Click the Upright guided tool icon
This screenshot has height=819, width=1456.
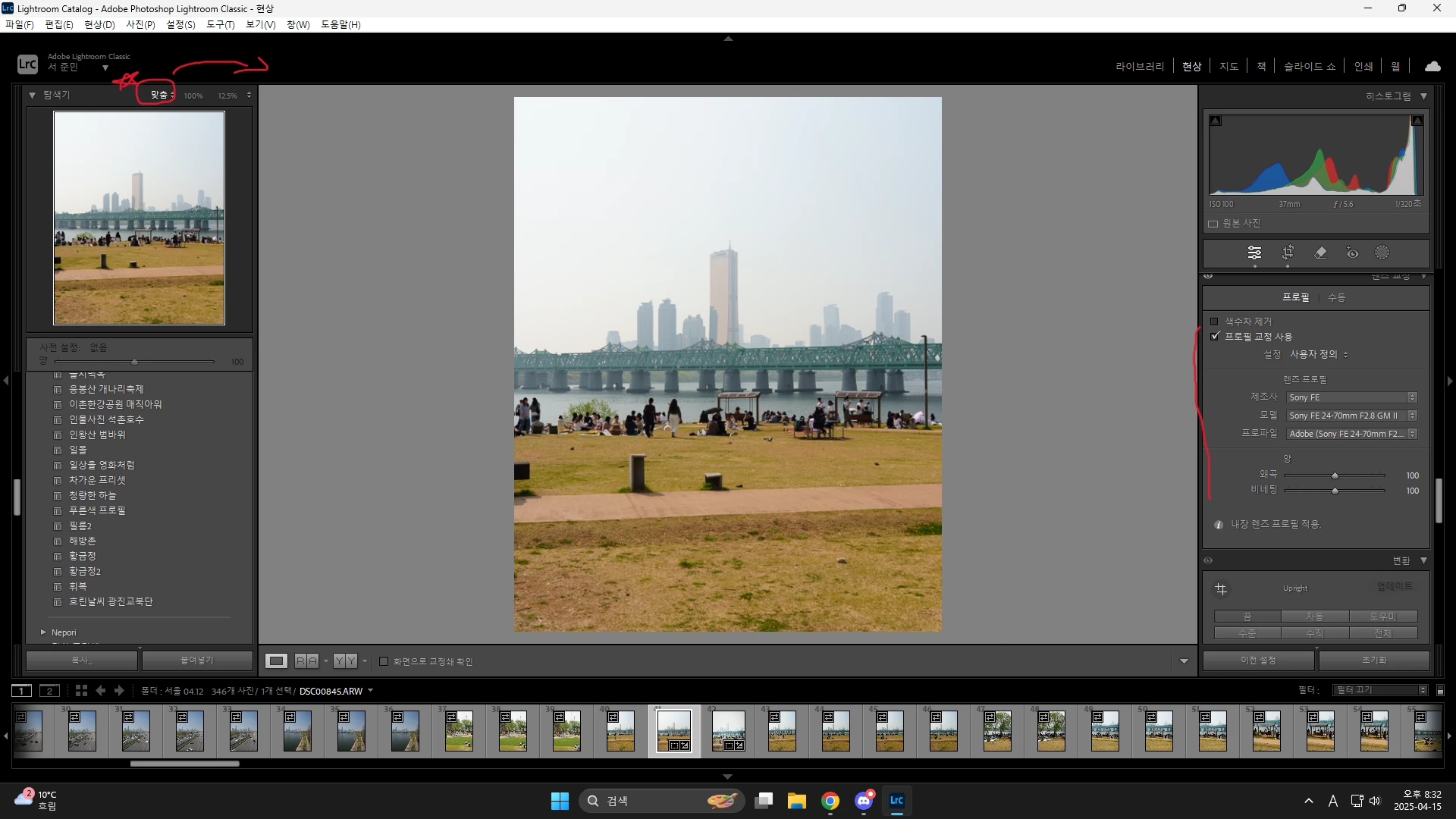click(1221, 588)
